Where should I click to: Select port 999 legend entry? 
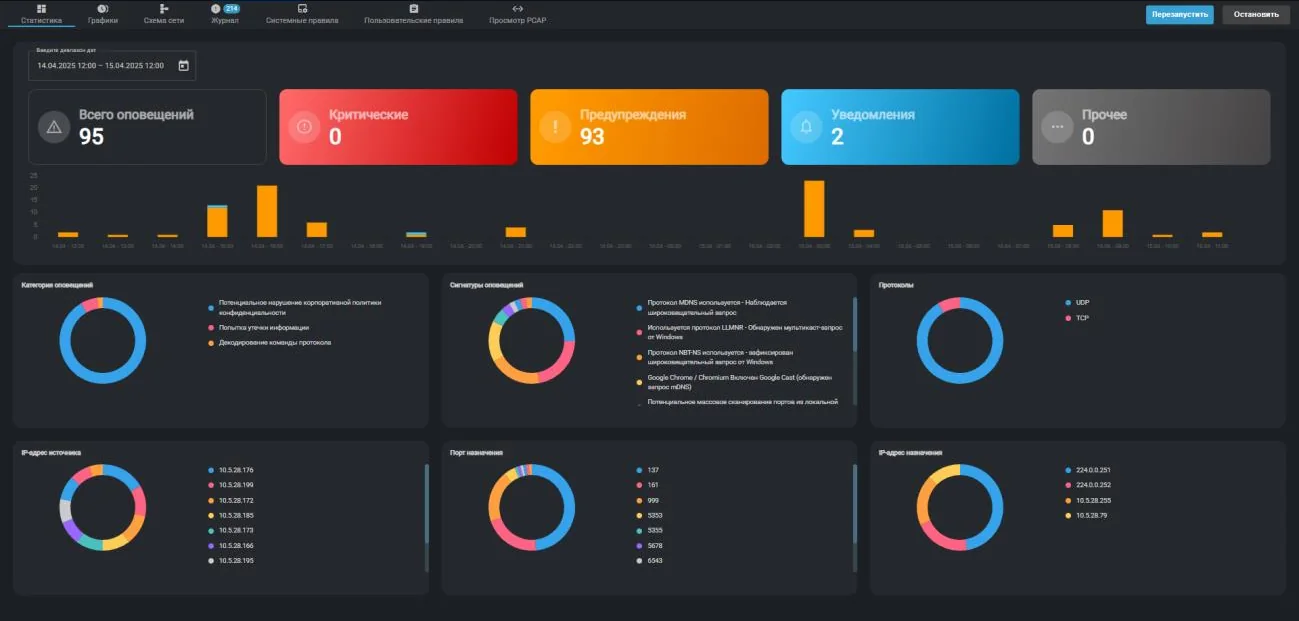tap(647, 500)
